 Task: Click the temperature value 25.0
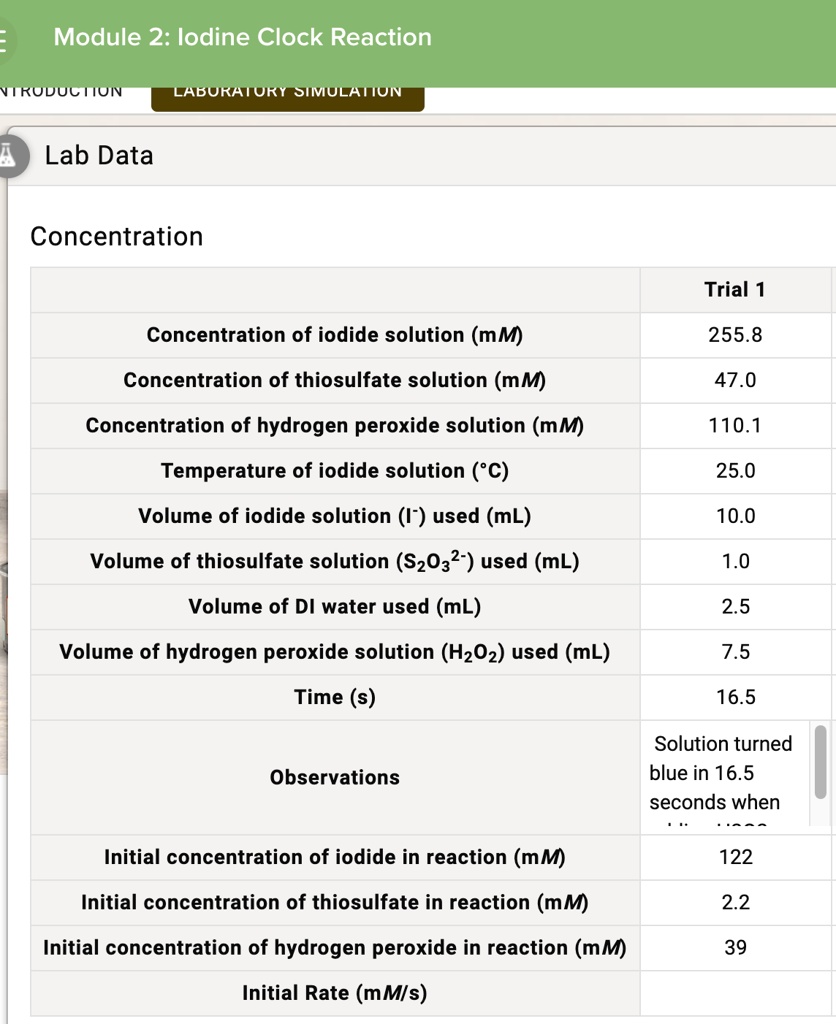735,471
